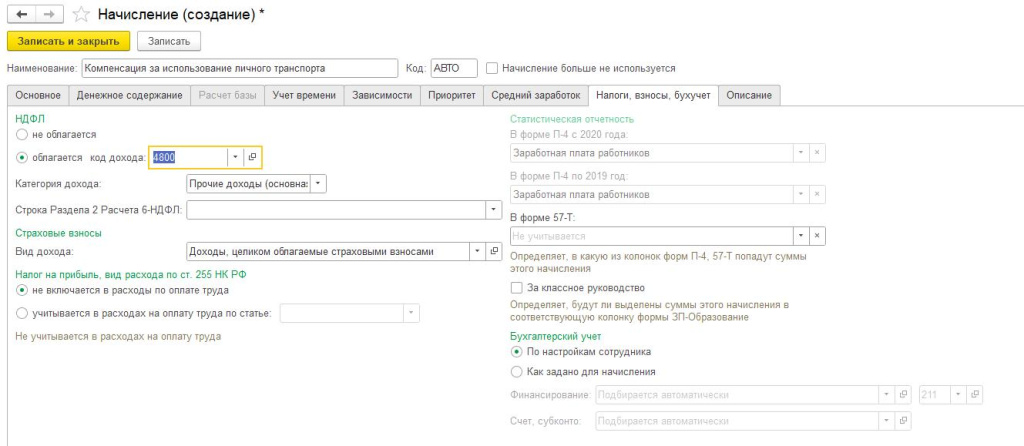Click the Записать и закрыть button
The width and height of the screenshot is (1024, 446).
[x=68, y=41]
